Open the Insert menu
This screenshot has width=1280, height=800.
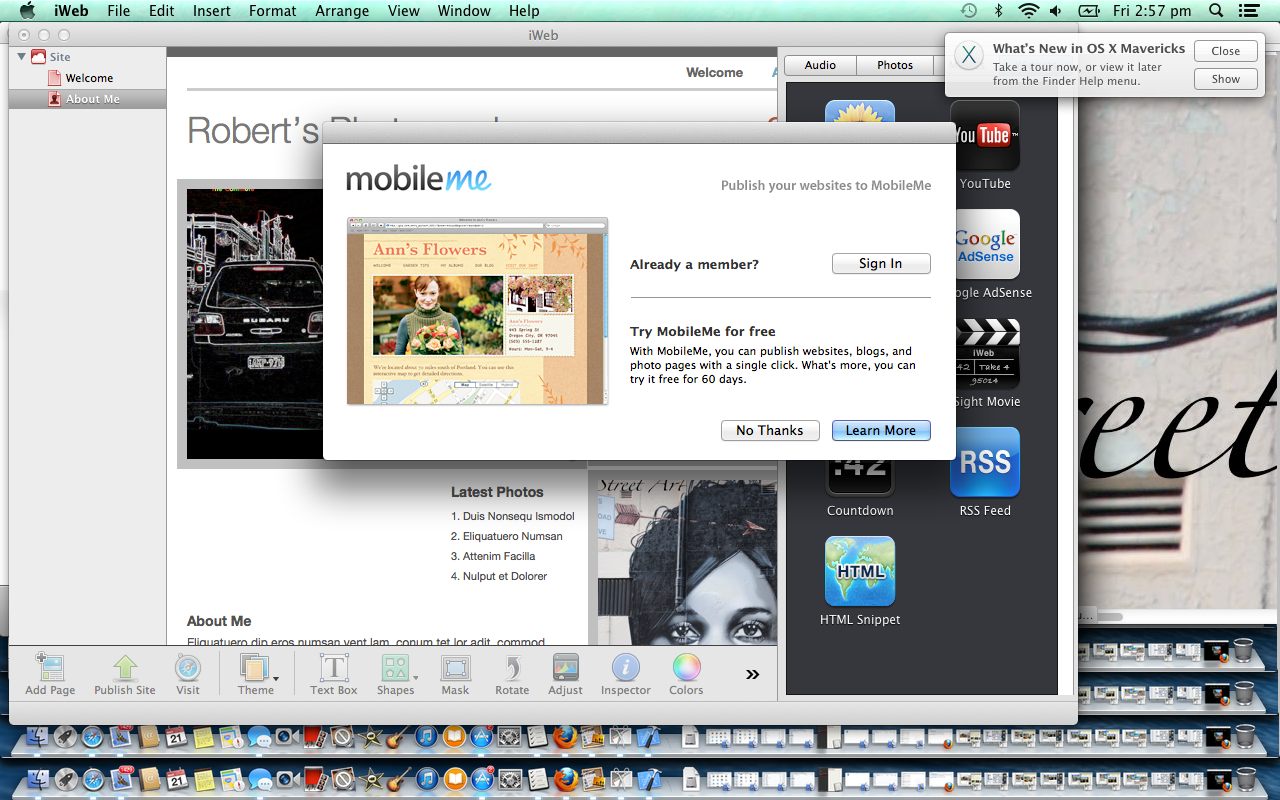[212, 11]
